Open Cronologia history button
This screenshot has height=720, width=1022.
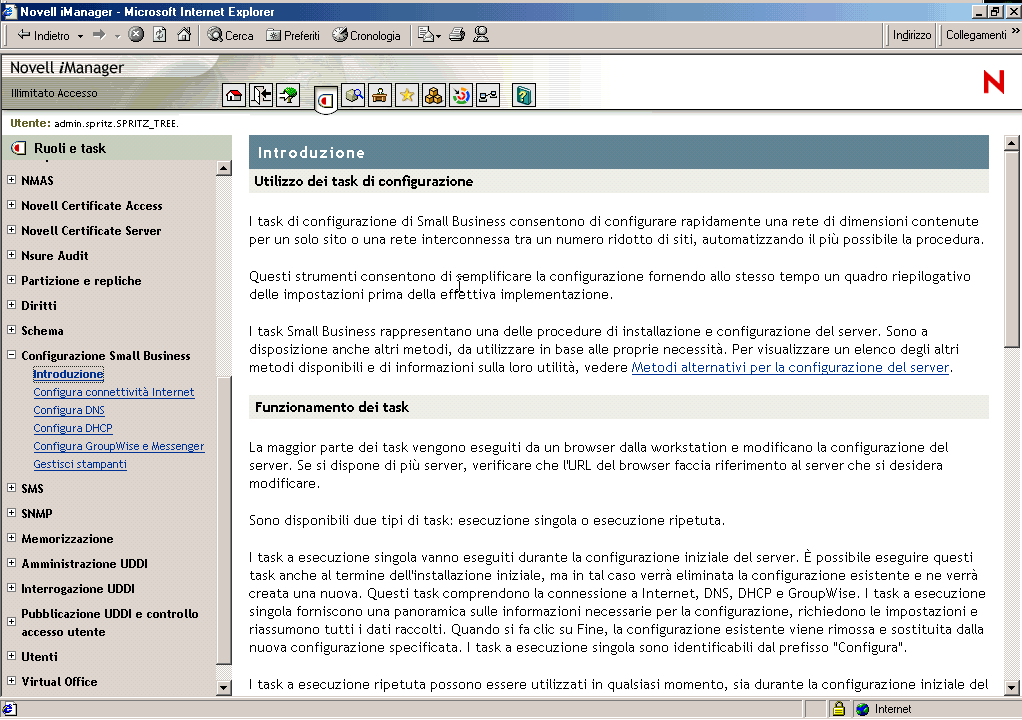click(x=366, y=35)
